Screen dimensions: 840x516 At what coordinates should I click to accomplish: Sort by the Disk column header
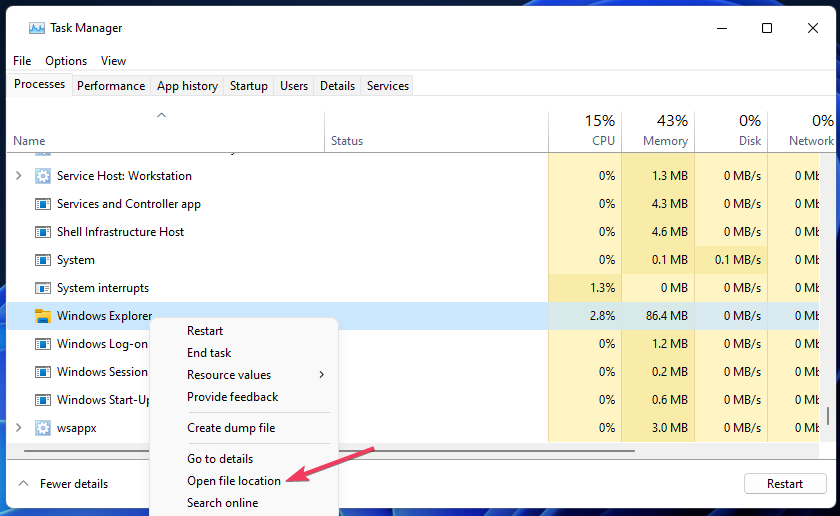pos(731,132)
